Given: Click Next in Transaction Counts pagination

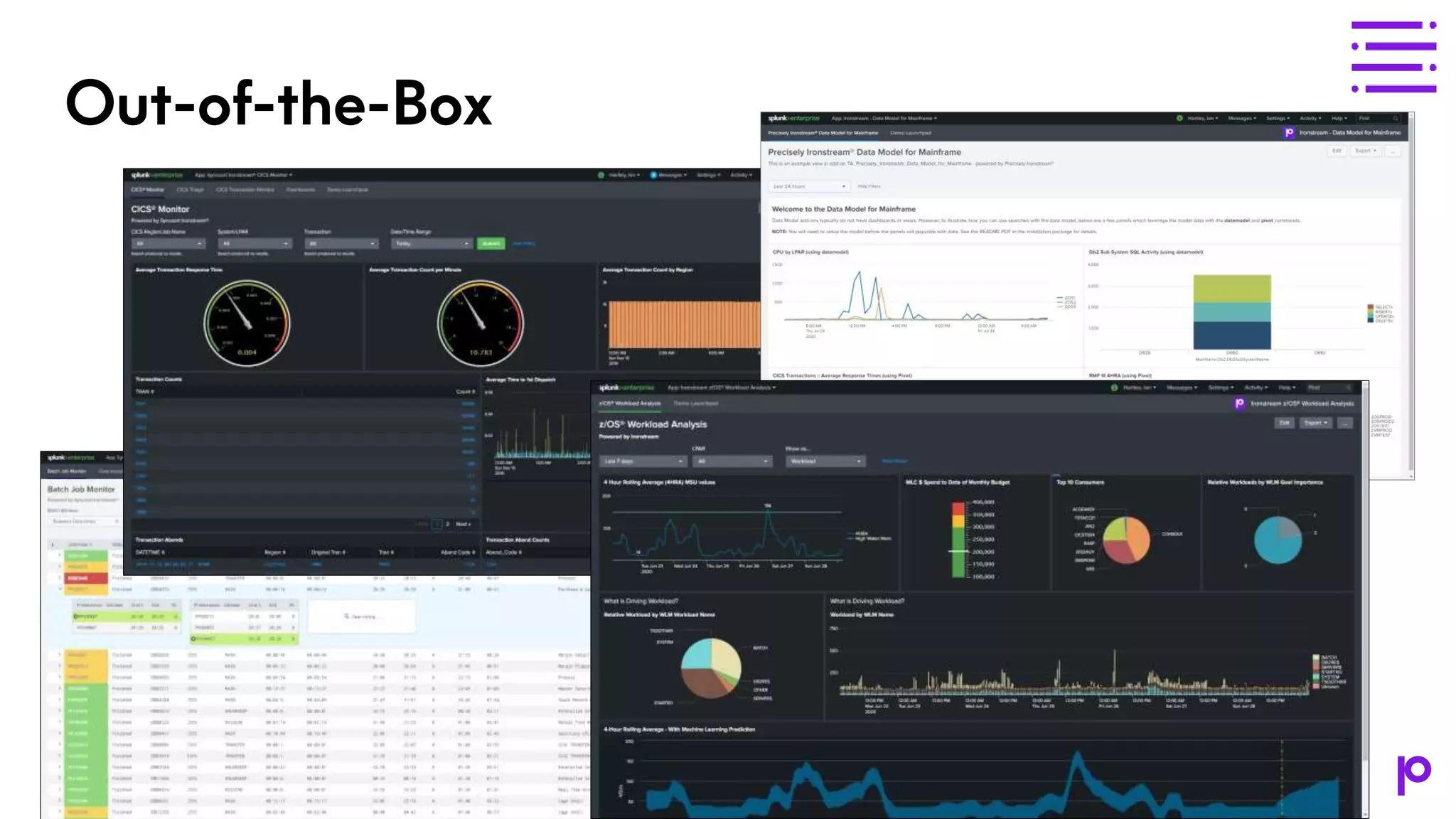Looking at the screenshot, I should click(463, 524).
